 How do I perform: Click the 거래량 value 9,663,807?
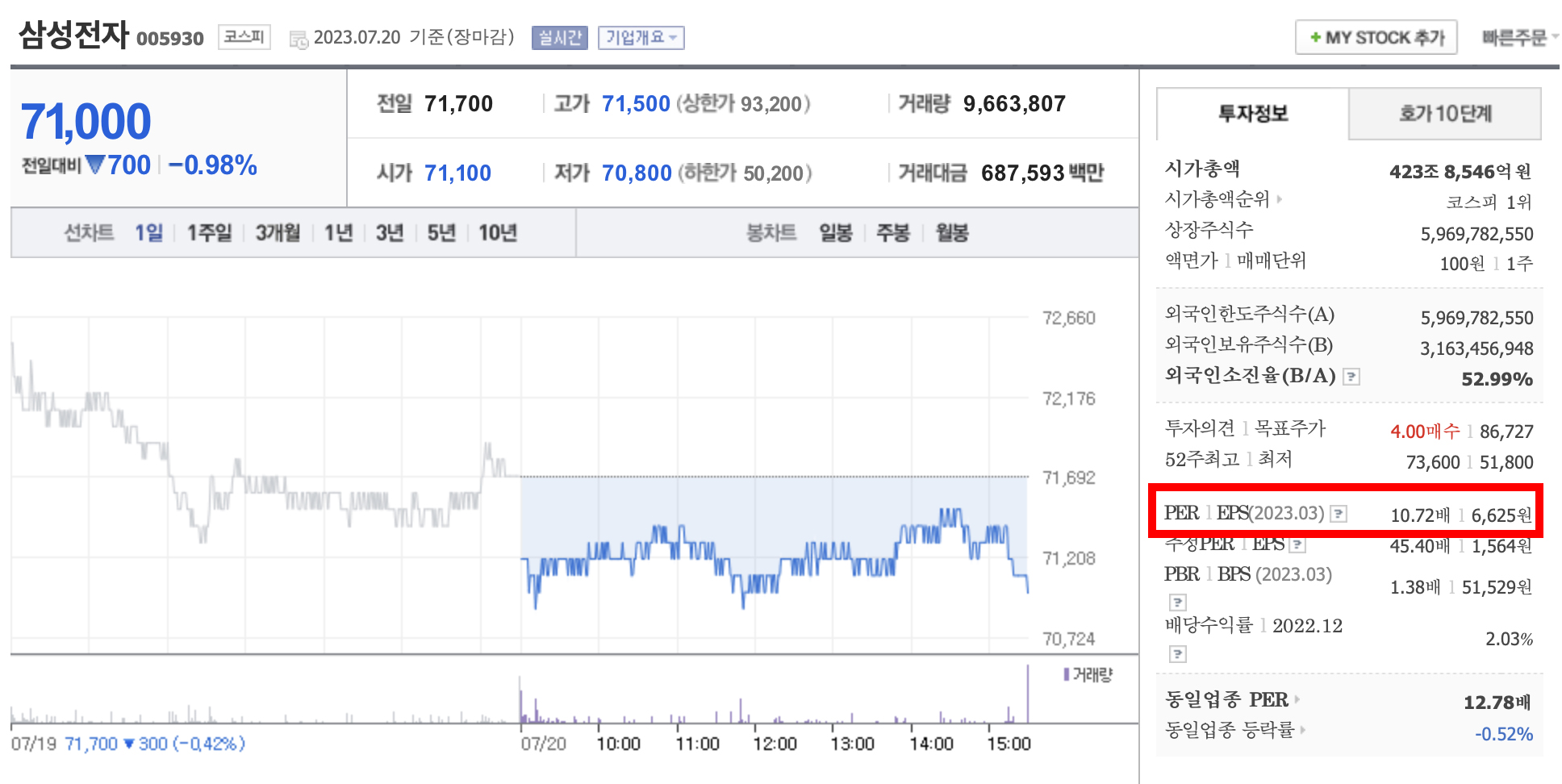(1014, 104)
